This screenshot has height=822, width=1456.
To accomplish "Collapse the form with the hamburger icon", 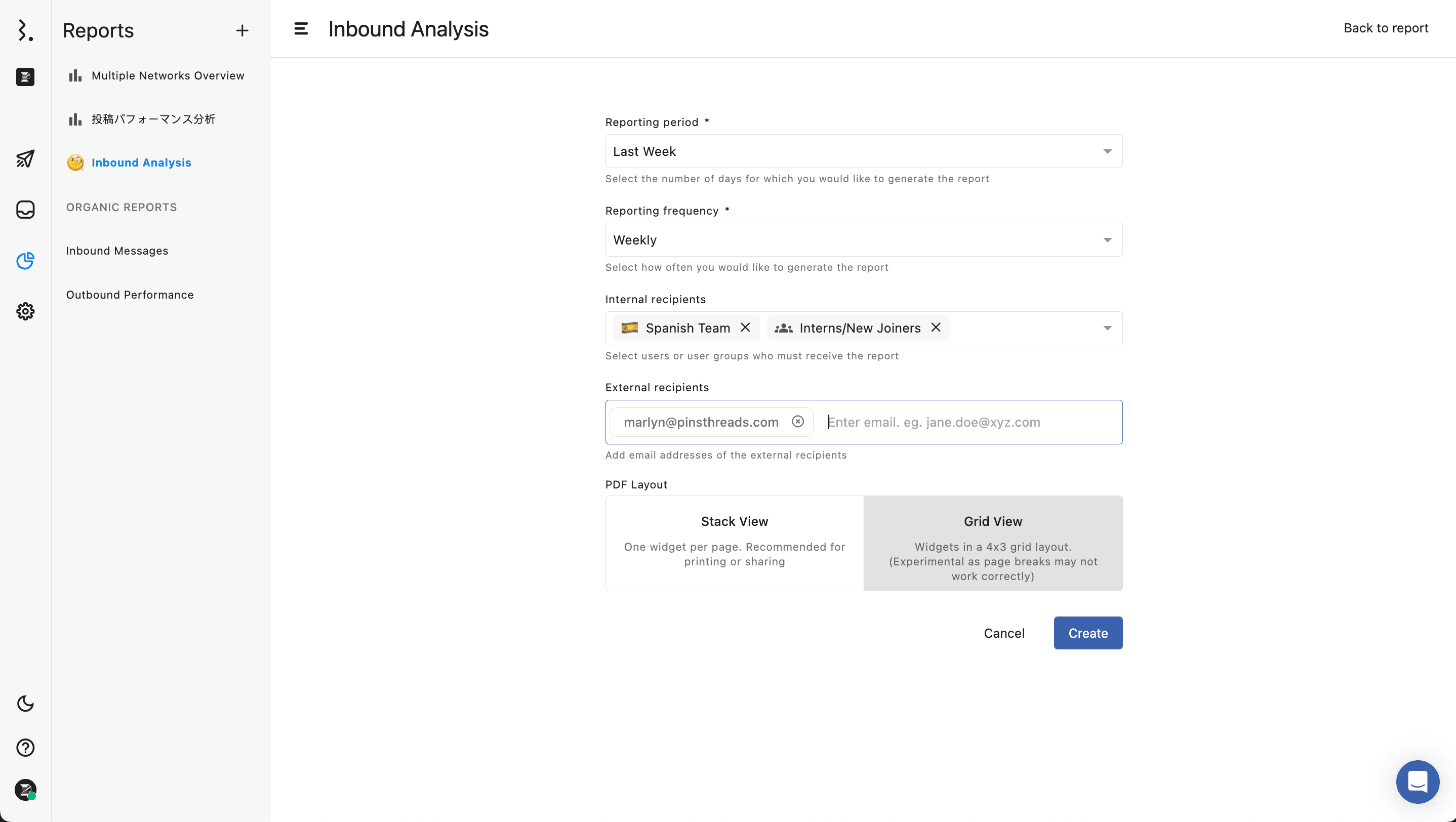I will pyautogui.click(x=301, y=29).
